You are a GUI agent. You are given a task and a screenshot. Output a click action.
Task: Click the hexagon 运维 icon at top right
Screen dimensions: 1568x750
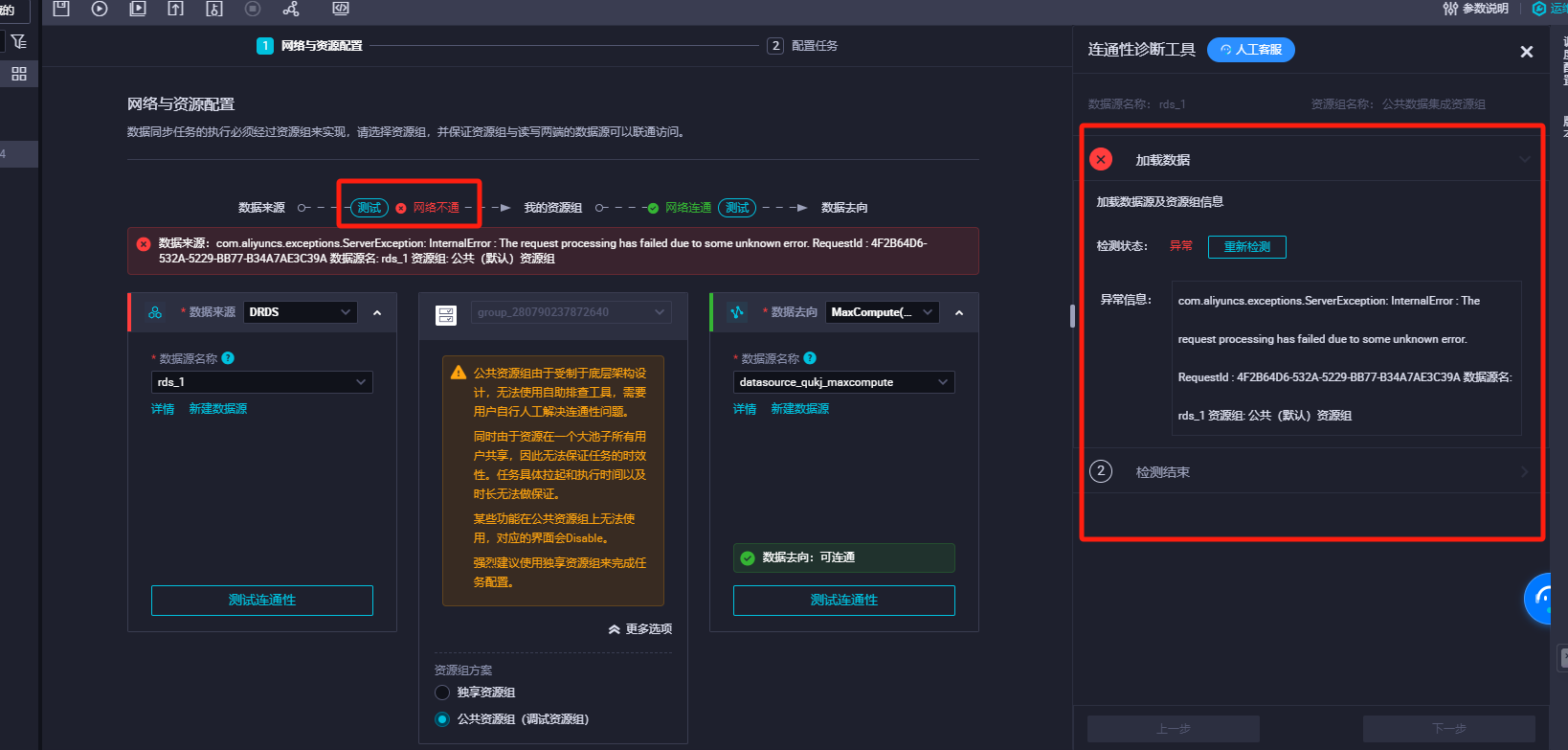(x=1539, y=9)
